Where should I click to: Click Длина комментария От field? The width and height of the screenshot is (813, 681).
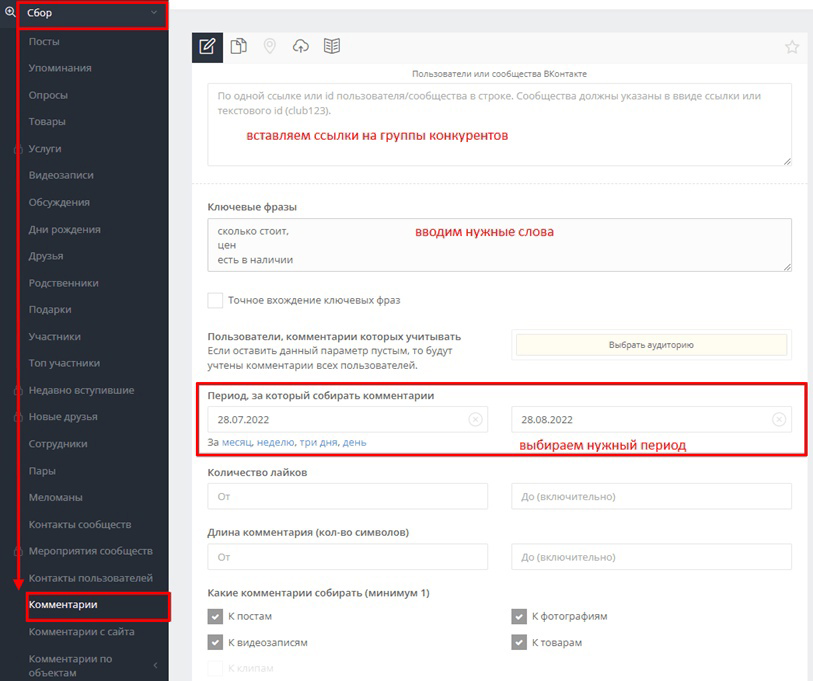tap(347, 557)
